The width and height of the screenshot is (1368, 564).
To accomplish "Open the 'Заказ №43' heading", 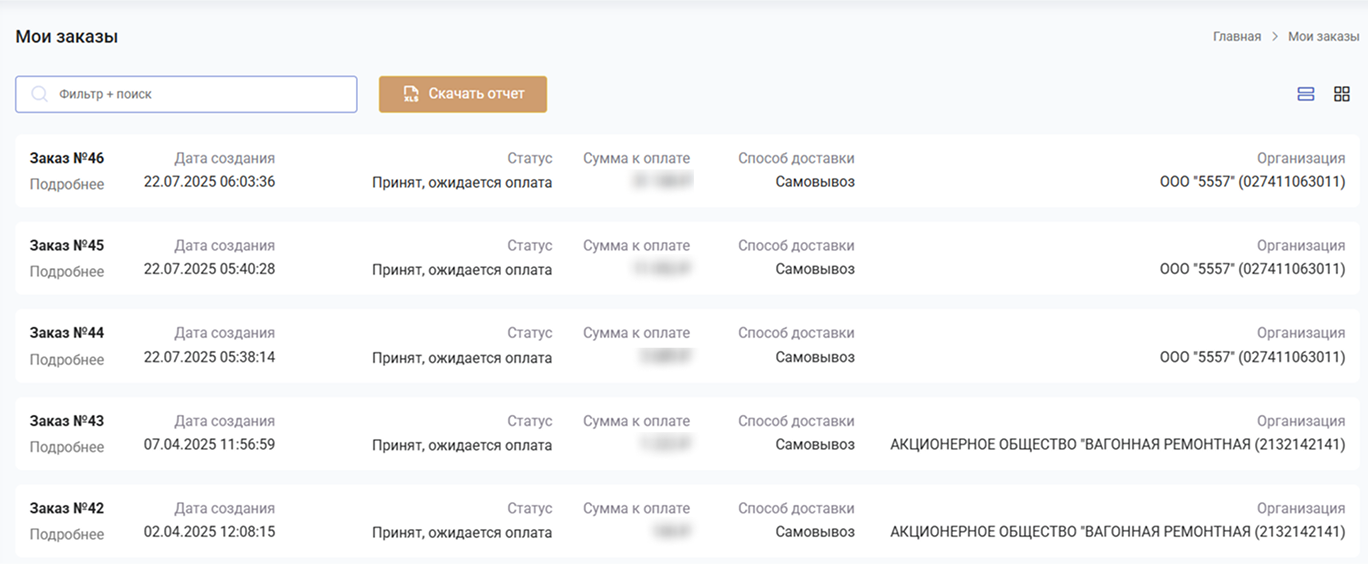I will (66, 421).
